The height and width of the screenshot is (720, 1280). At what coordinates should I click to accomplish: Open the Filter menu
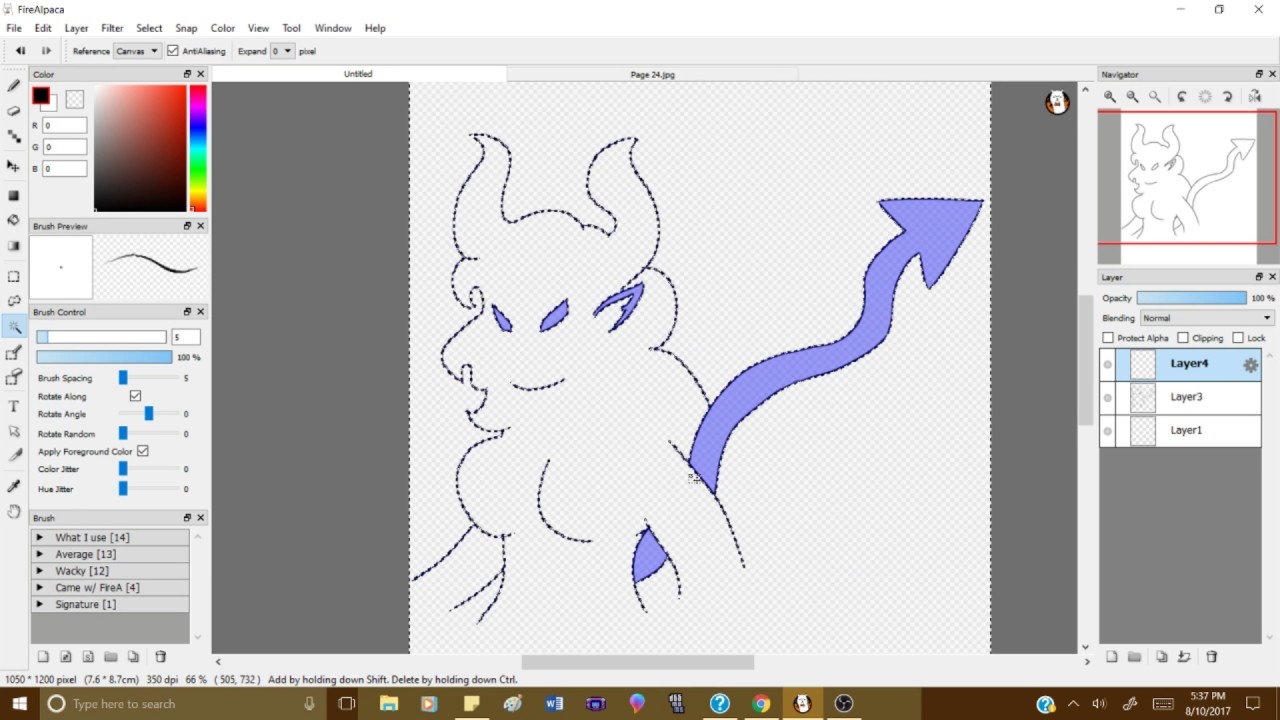point(112,28)
